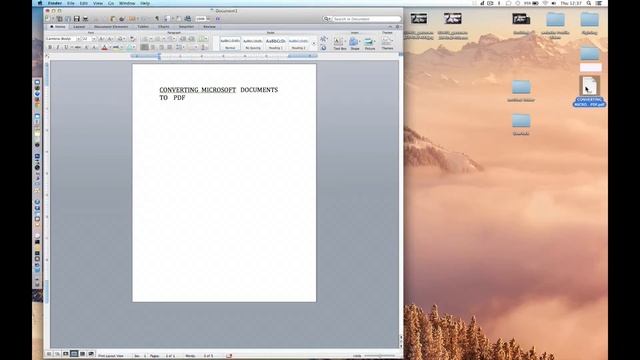Image resolution: width=640 pixels, height=360 pixels.
Task: Open the File menu in menu bar
Action: point(71,3)
